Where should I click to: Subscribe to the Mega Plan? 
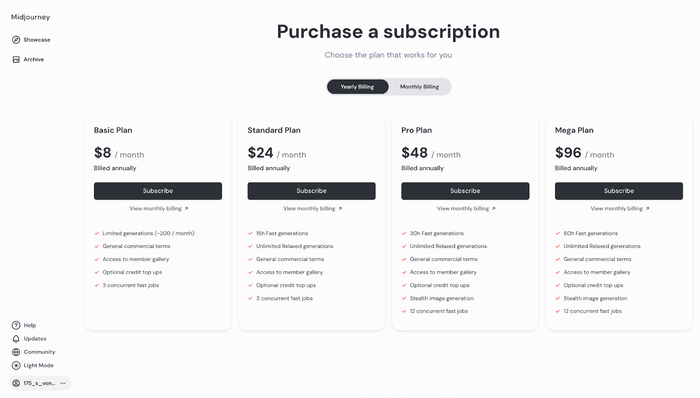pos(619,191)
